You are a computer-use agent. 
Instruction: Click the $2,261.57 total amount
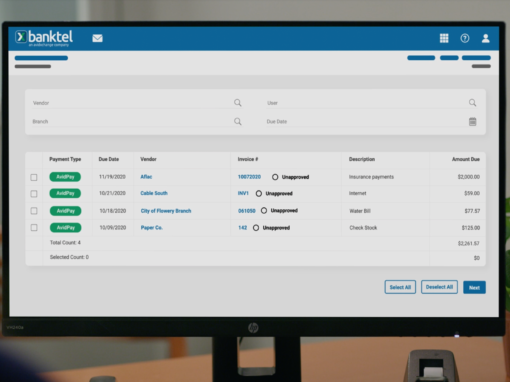click(468, 243)
